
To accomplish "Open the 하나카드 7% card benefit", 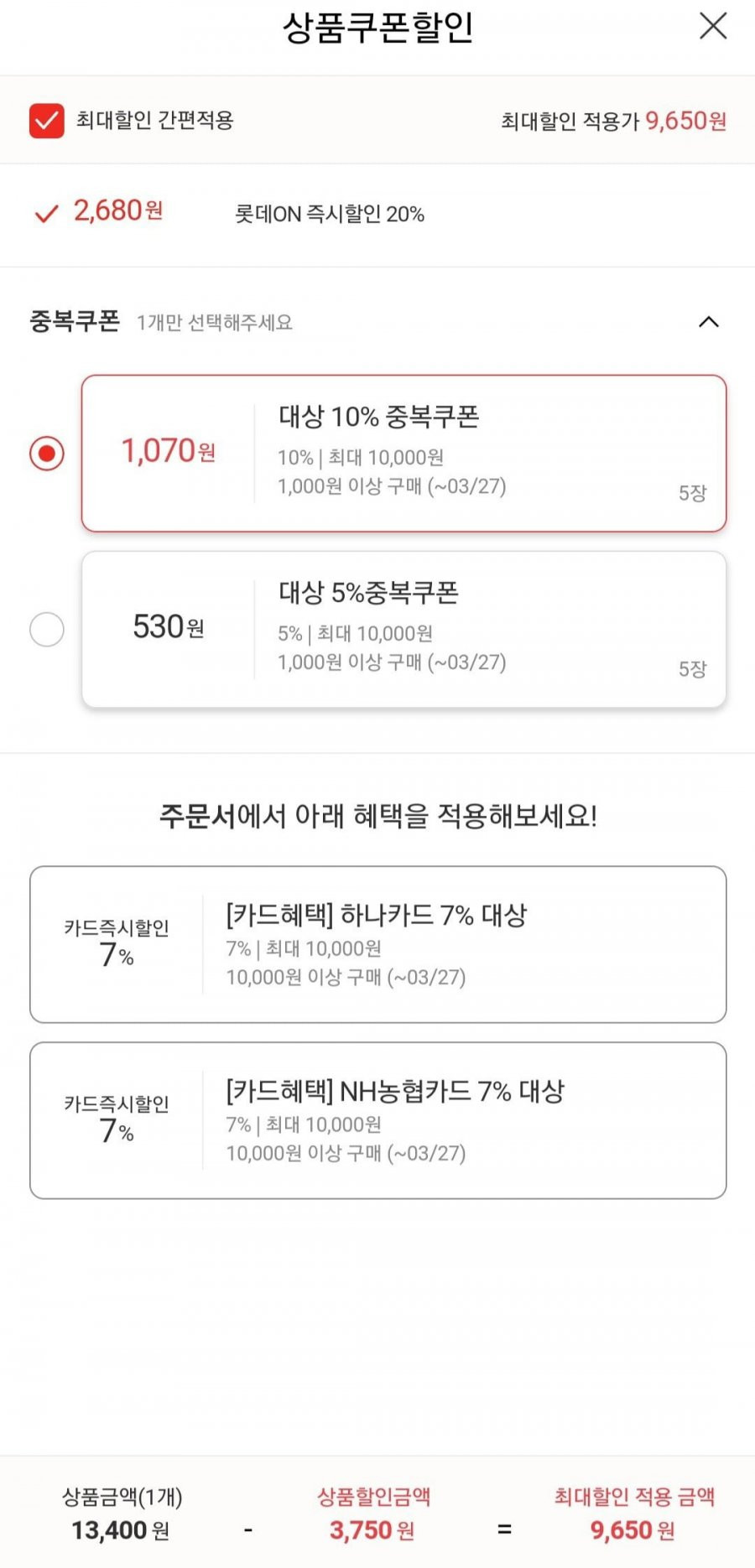I will [378, 944].
